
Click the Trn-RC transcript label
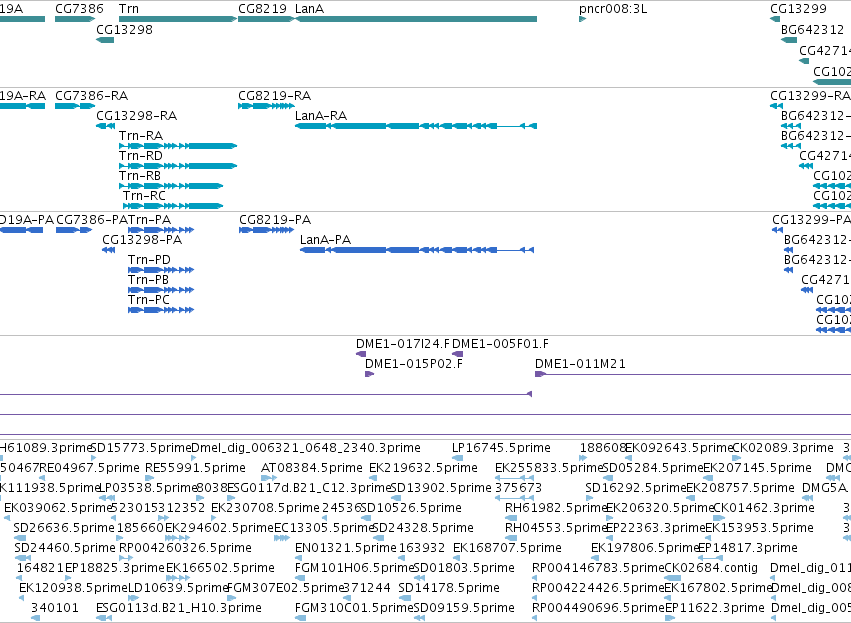coord(144,196)
